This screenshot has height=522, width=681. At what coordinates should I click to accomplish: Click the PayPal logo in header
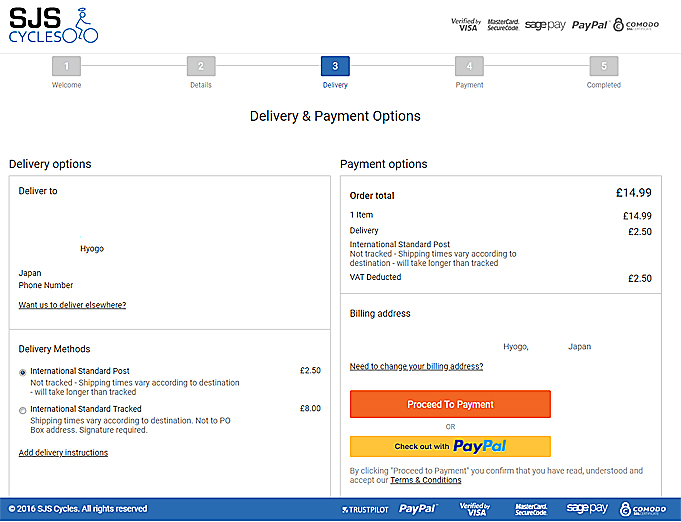pyautogui.click(x=589, y=25)
